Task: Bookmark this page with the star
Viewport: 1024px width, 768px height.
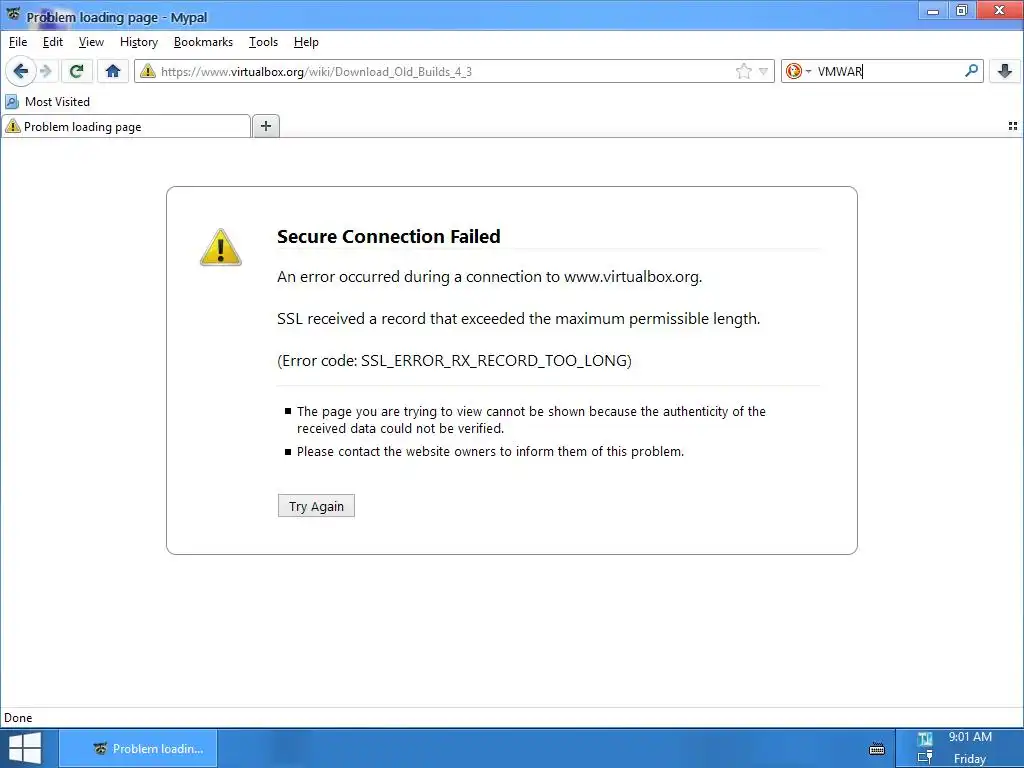Action: pos(743,71)
